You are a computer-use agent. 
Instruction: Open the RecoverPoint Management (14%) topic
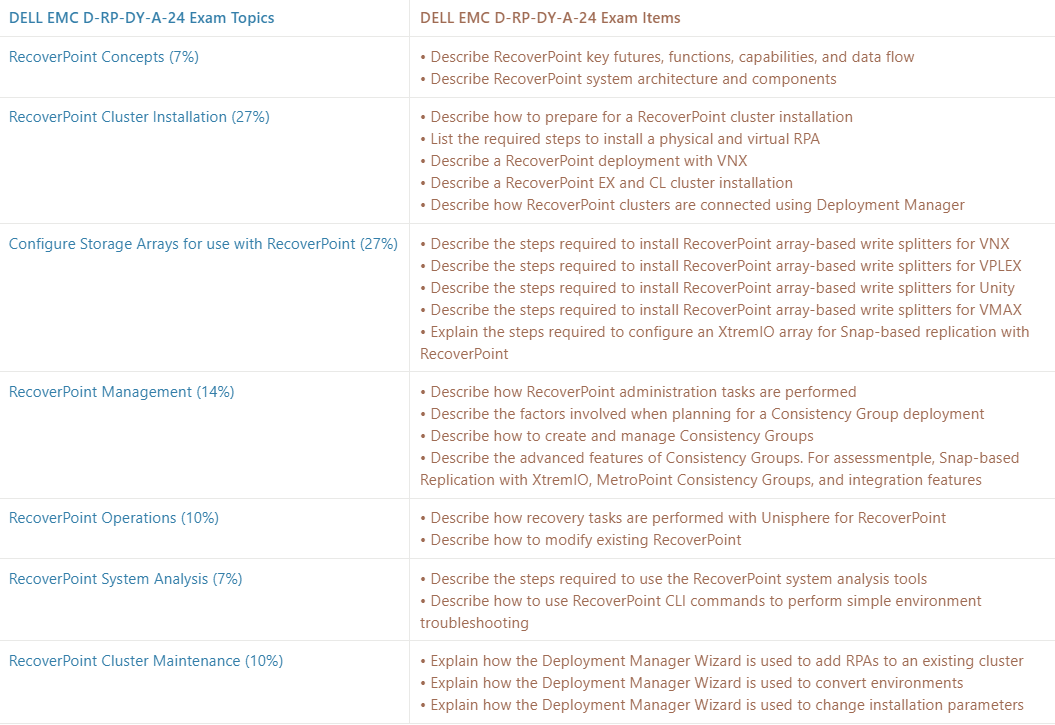[122, 392]
